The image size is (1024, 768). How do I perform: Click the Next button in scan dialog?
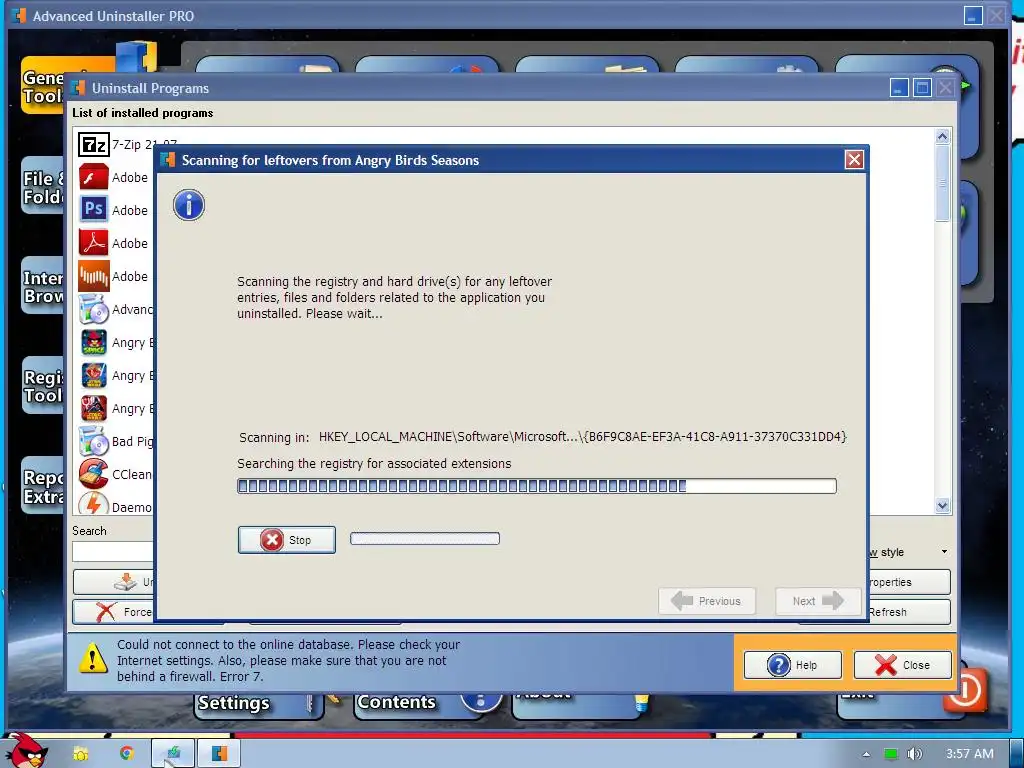[x=819, y=601]
